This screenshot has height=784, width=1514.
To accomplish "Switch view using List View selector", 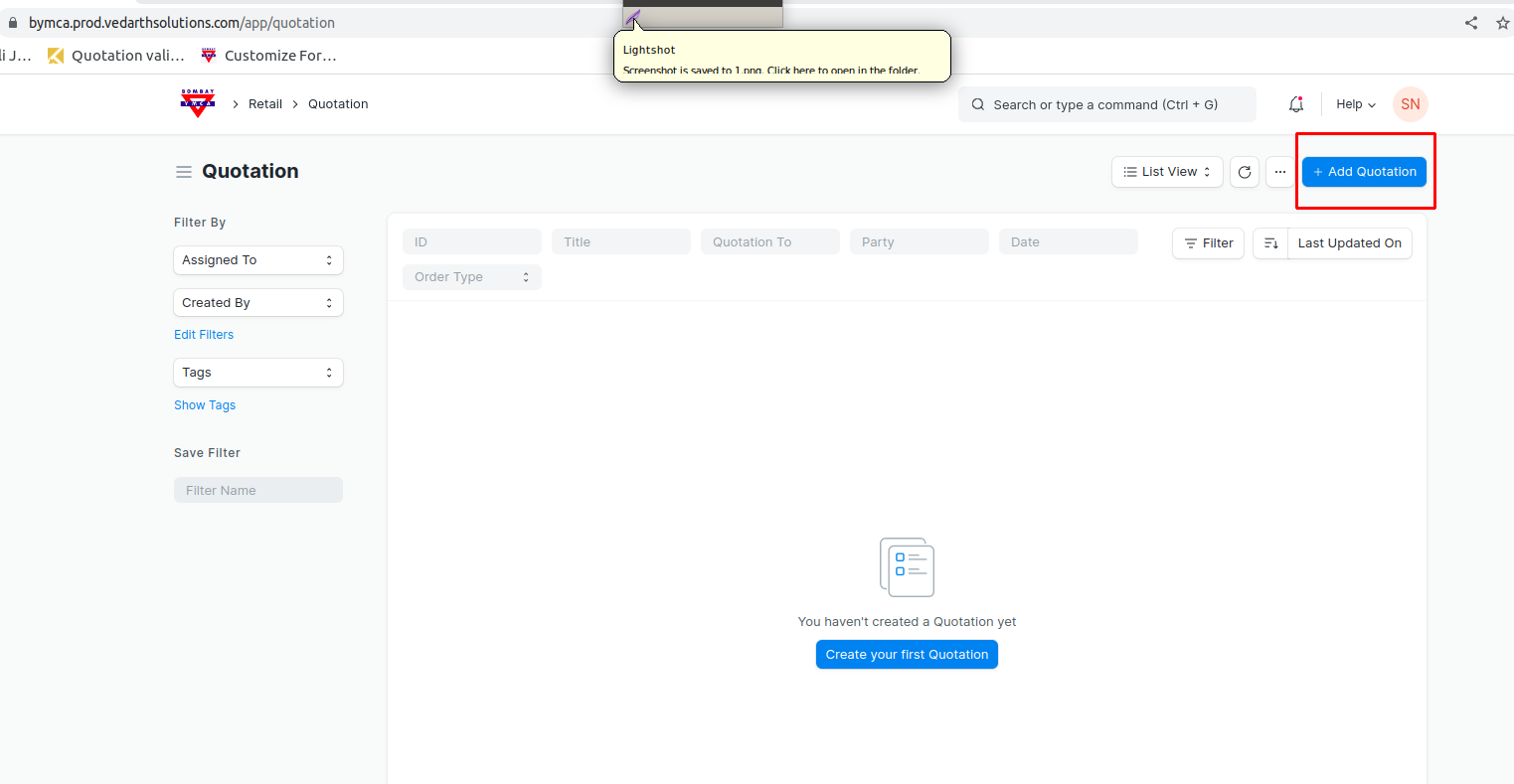I will tap(1167, 172).
